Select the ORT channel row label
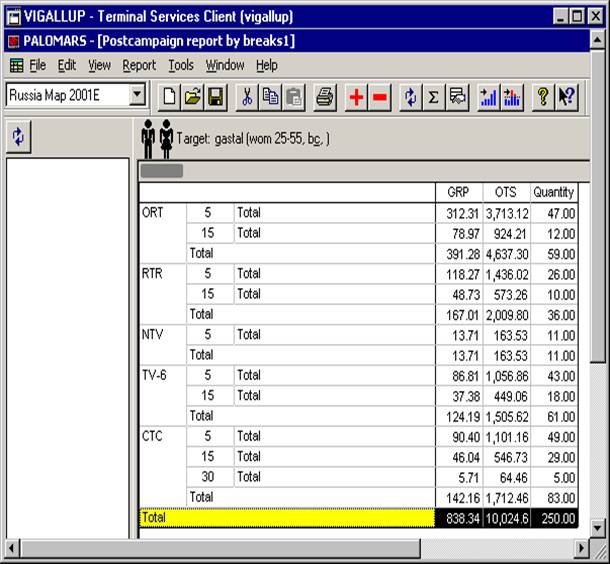 pyautogui.click(x=152, y=213)
